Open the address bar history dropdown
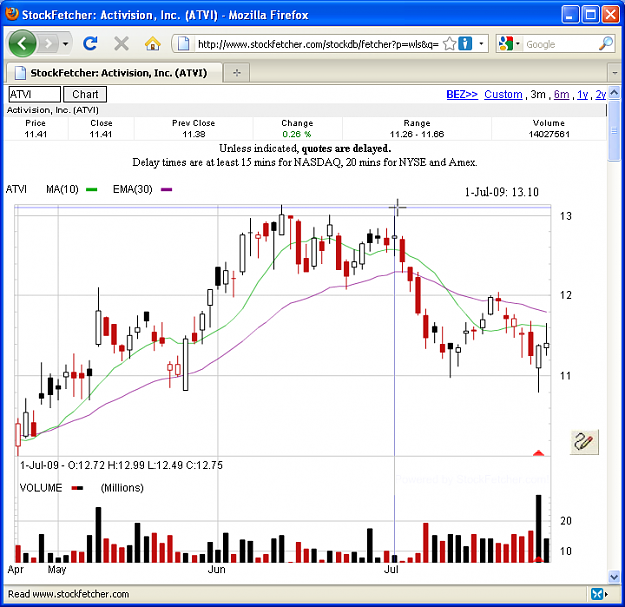Screen dimensions: 625x607 click(x=481, y=43)
